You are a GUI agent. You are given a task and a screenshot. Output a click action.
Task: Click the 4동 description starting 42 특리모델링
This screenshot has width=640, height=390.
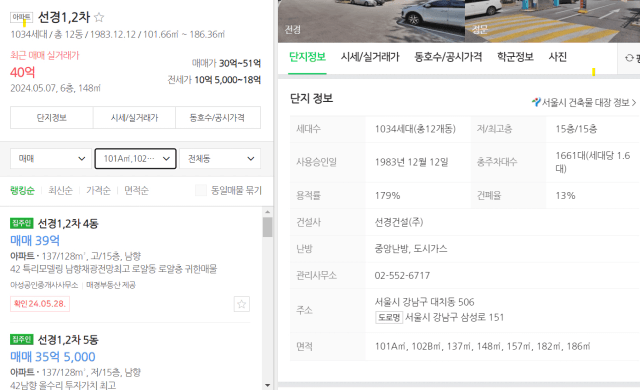(x=113, y=269)
